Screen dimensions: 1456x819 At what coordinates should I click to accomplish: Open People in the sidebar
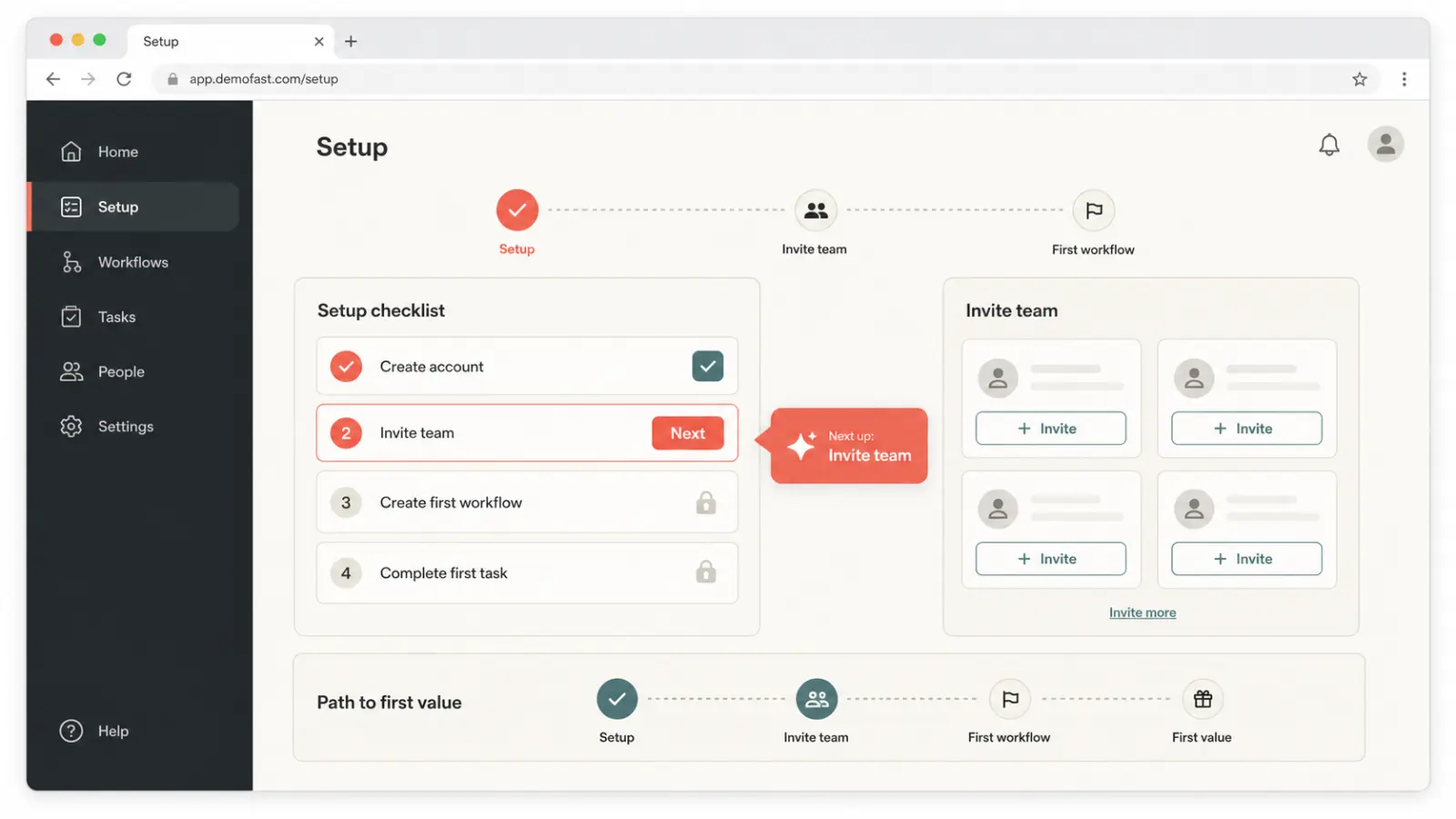103,371
